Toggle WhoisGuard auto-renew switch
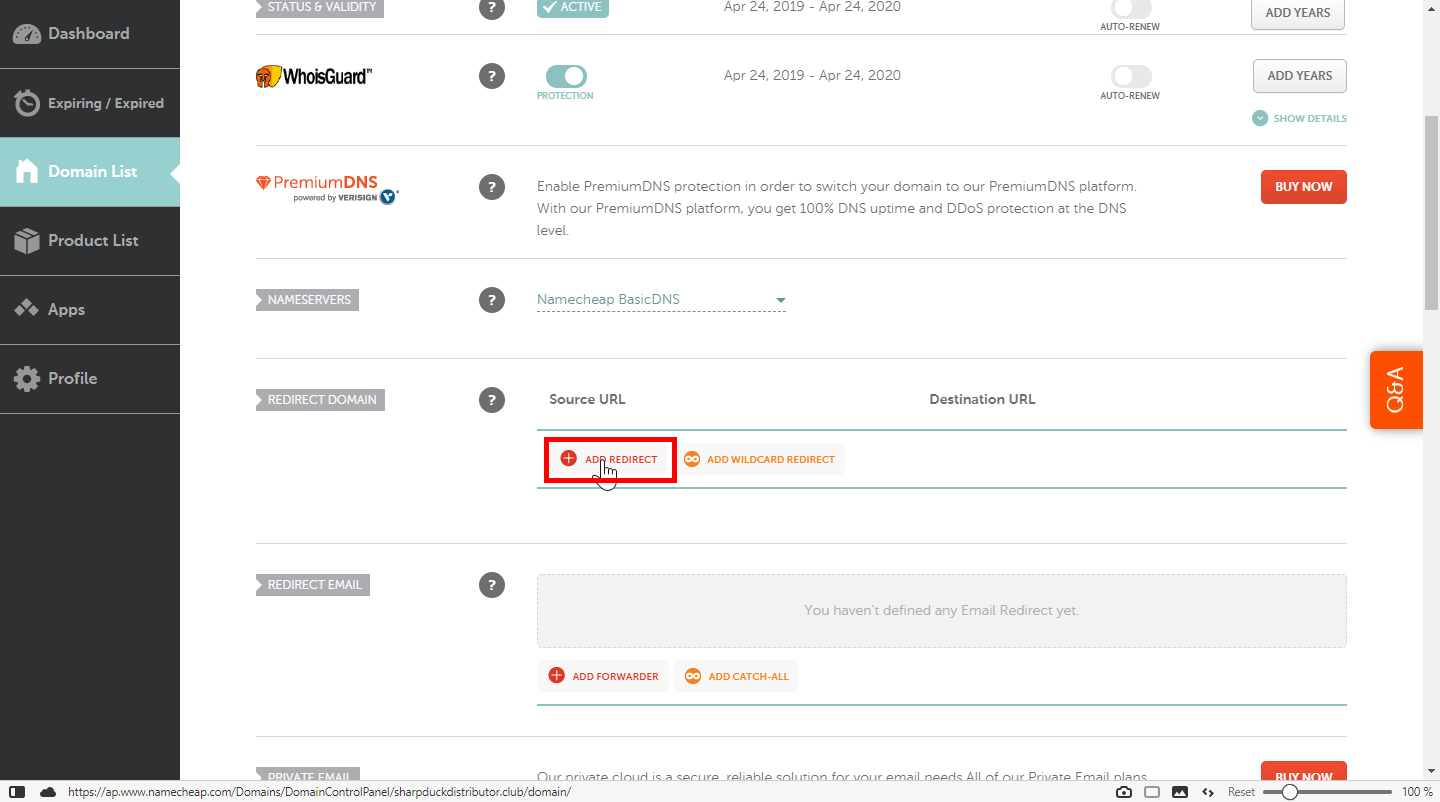This screenshot has width=1440, height=802. (1131, 76)
